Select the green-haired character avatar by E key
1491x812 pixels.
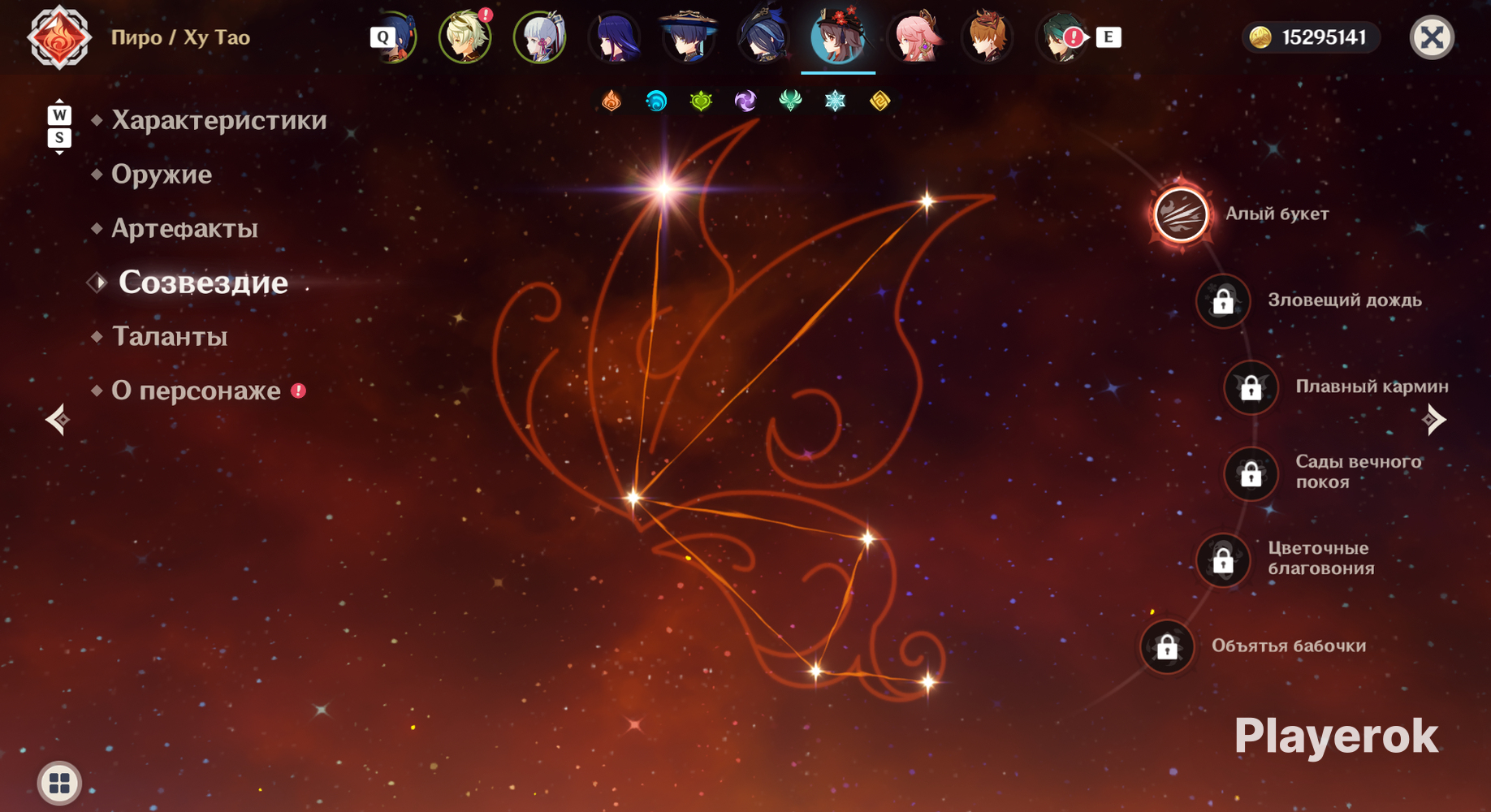[1061, 37]
